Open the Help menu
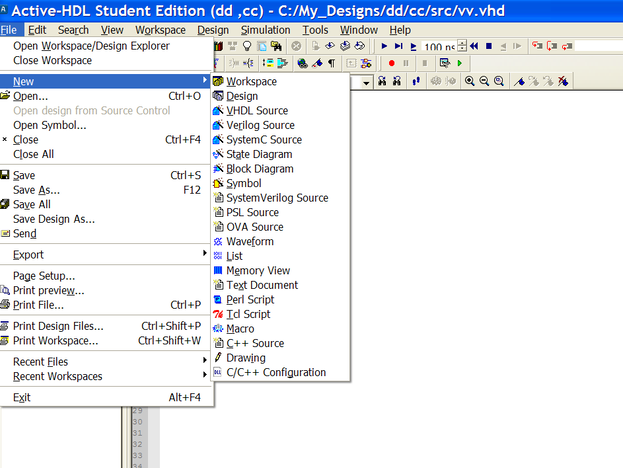This screenshot has width=623, height=468. pos(400,30)
